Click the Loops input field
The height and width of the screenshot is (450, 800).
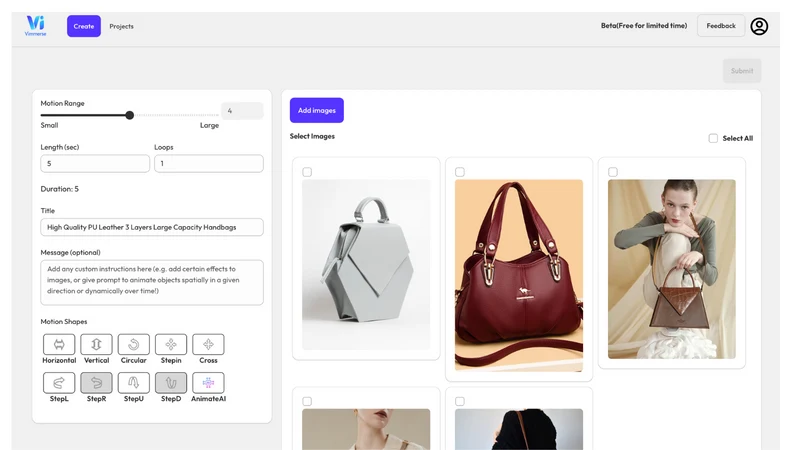point(209,164)
